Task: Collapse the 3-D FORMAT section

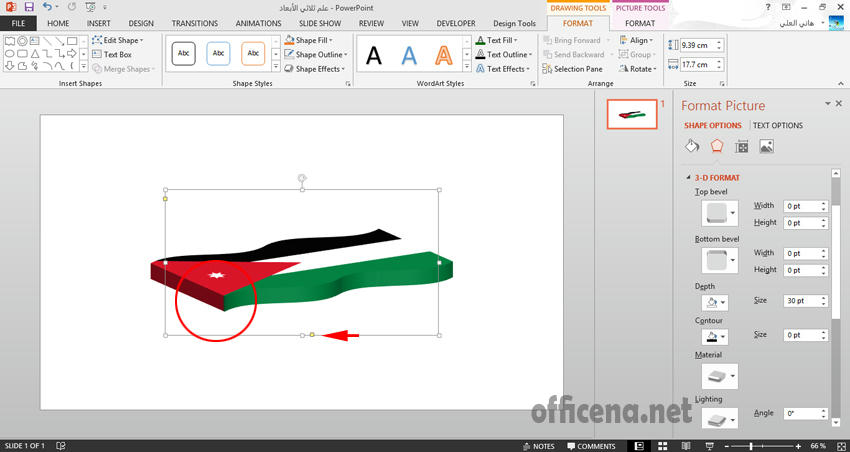Action: 689,178
